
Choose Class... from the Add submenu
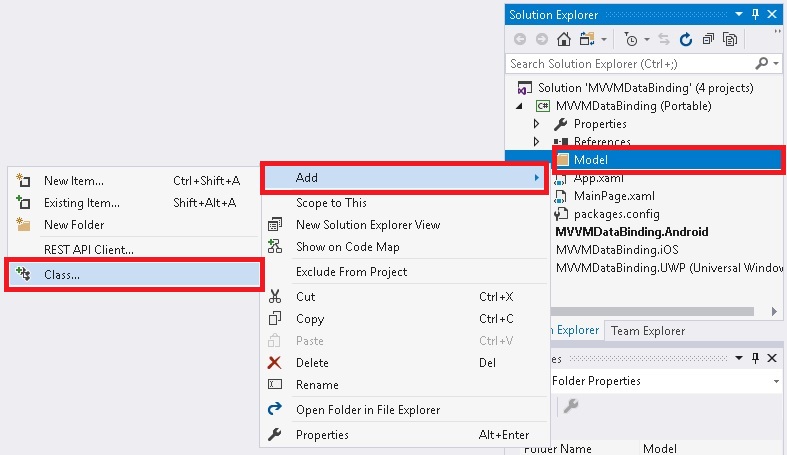62,274
